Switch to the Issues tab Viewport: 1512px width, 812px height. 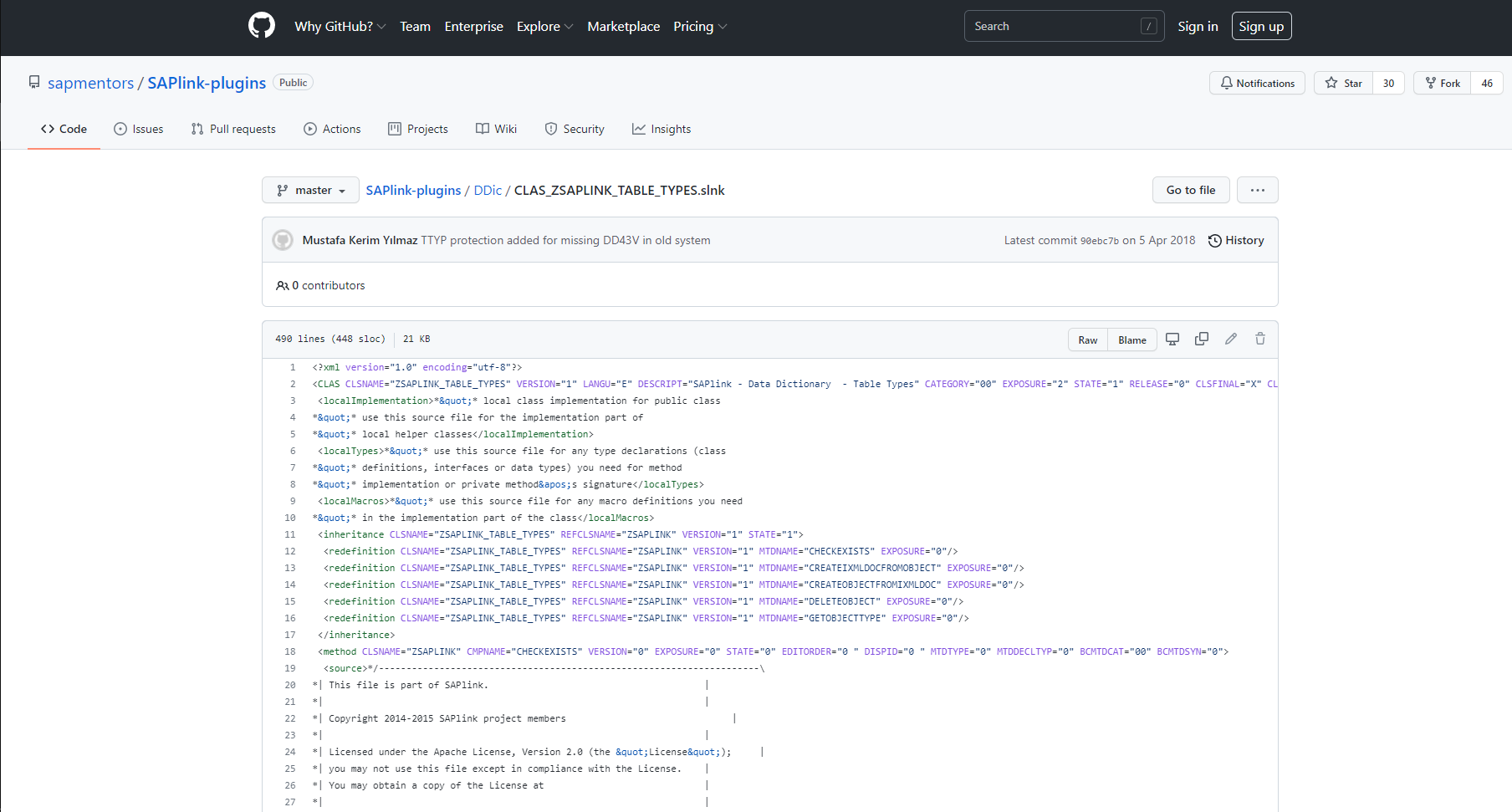[x=139, y=129]
